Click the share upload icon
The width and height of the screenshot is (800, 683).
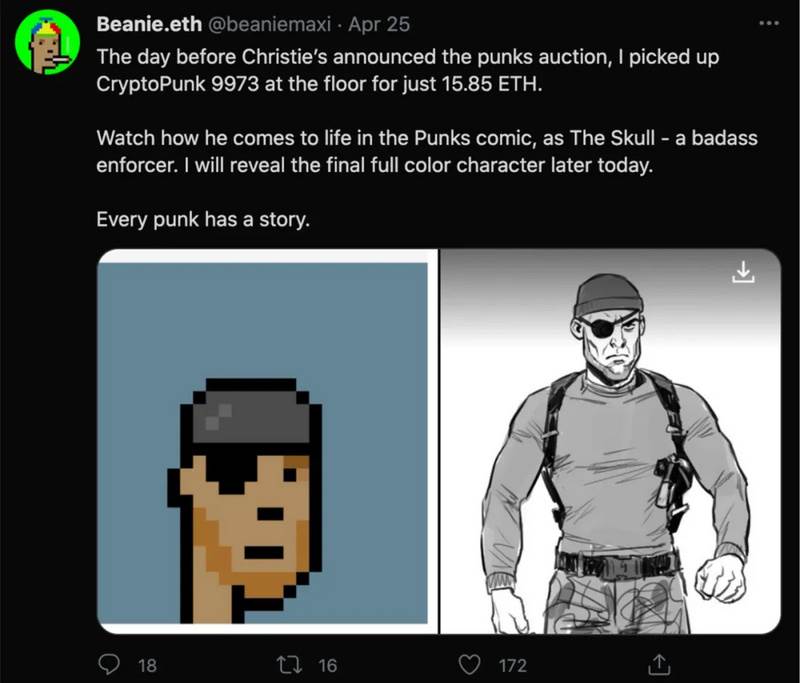tap(659, 664)
